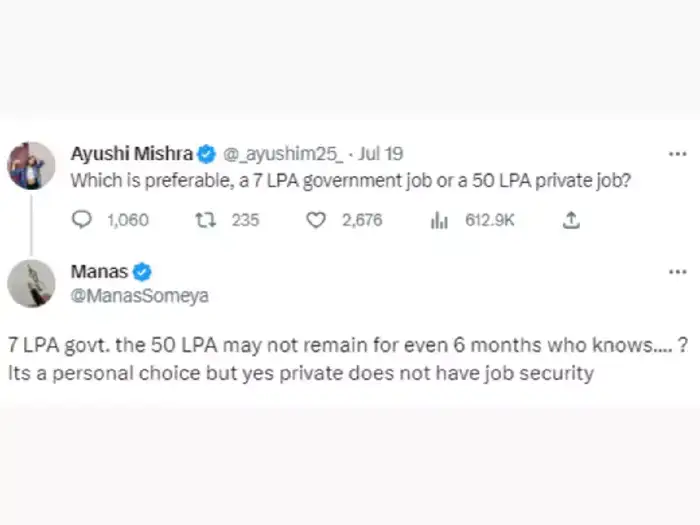Viewport: 700px width, 525px height.
Task: Click the reply speech bubble icon
Action: click(83, 220)
